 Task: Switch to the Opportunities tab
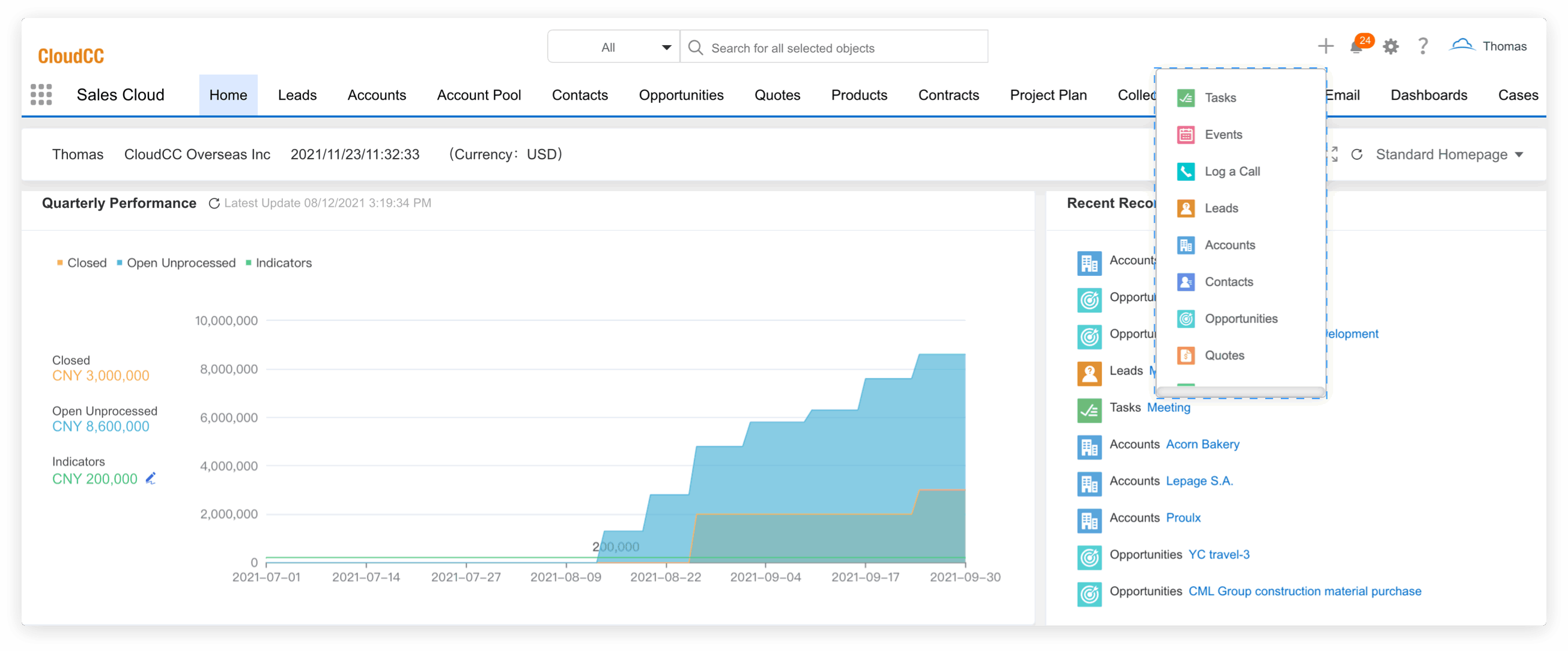(x=681, y=95)
